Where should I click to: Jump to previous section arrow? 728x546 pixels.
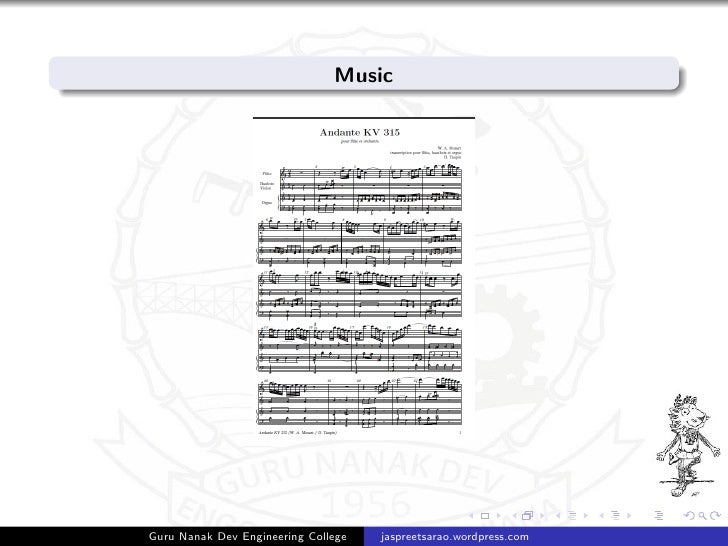pos(602,515)
